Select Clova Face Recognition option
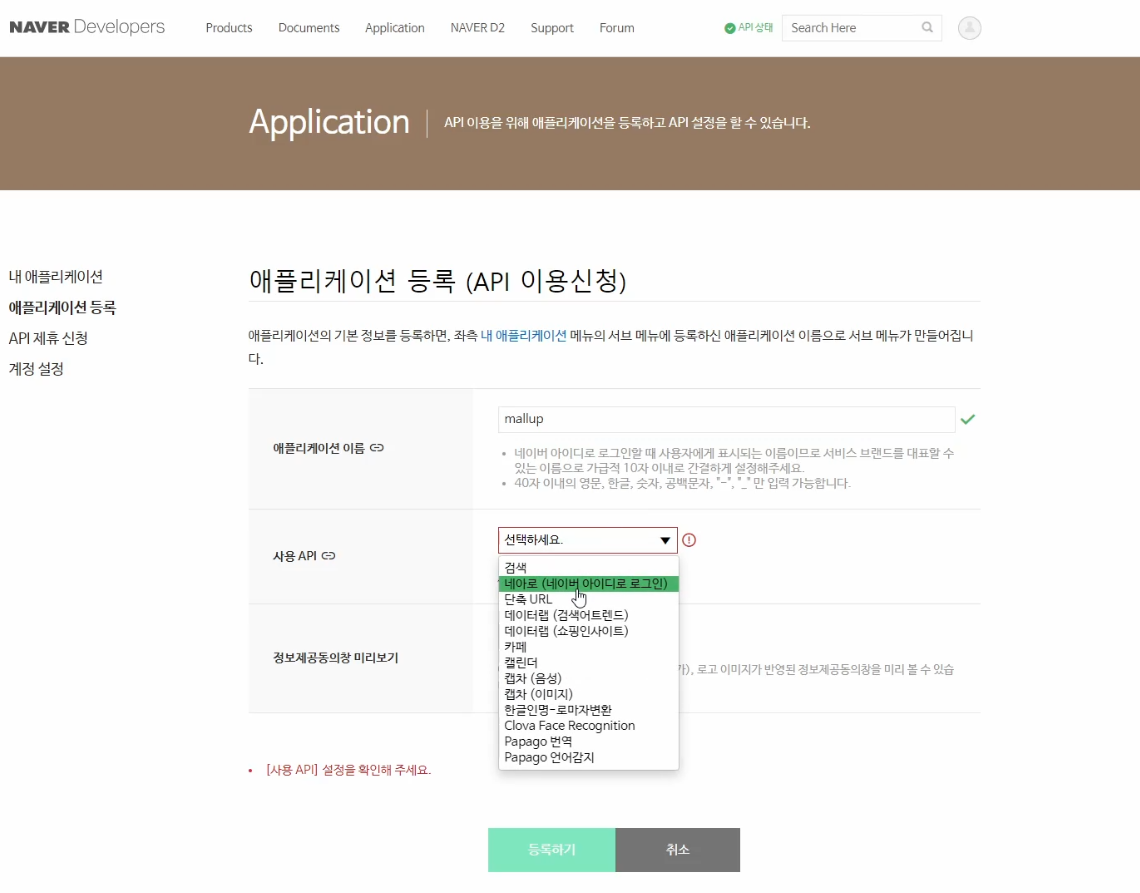 click(588, 726)
